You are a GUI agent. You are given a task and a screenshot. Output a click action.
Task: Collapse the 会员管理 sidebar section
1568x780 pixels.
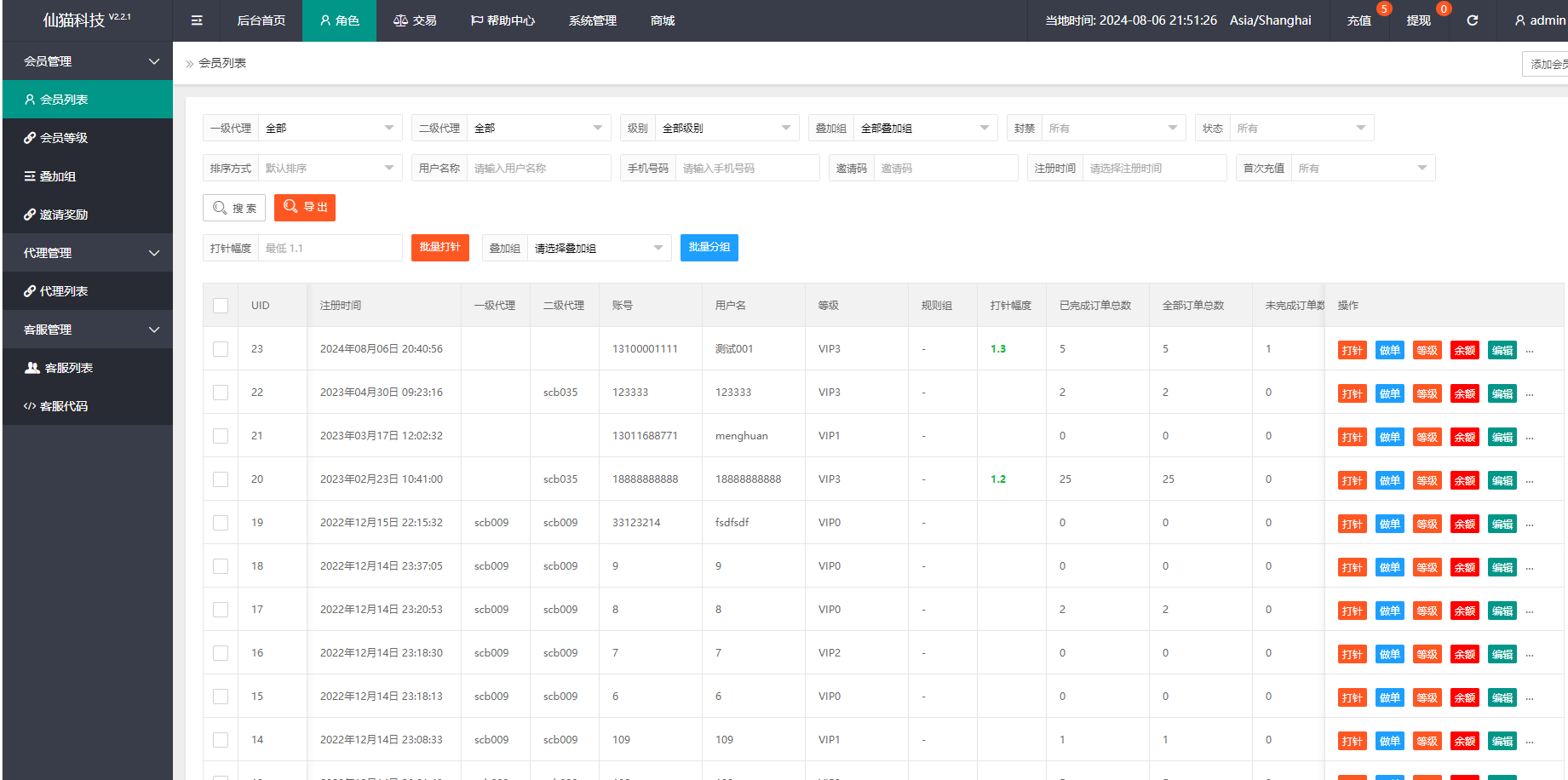tap(88, 61)
